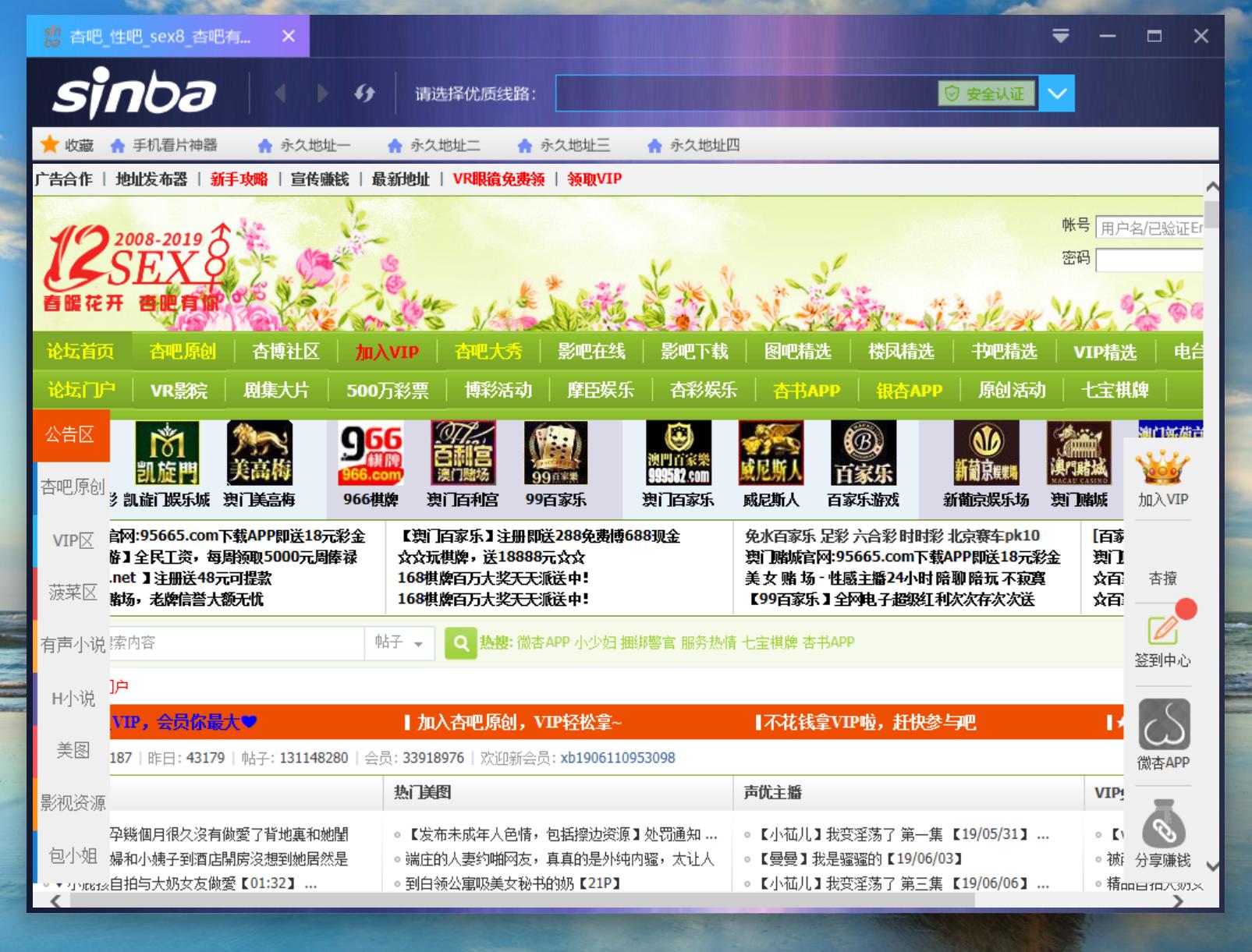
Task: Reload the page with the refresh icon
Action: (364, 94)
